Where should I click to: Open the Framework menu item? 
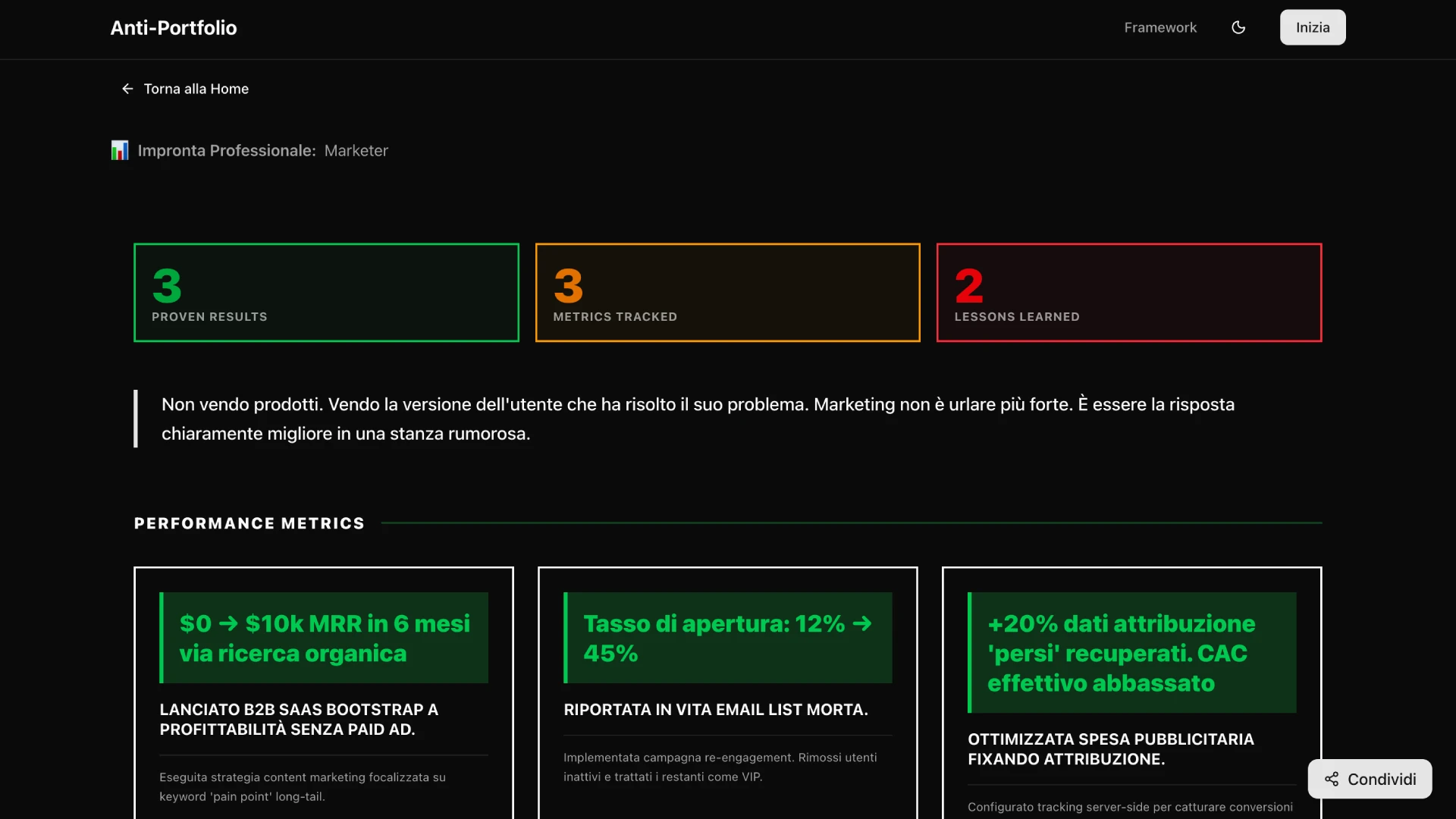(1159, 27)
